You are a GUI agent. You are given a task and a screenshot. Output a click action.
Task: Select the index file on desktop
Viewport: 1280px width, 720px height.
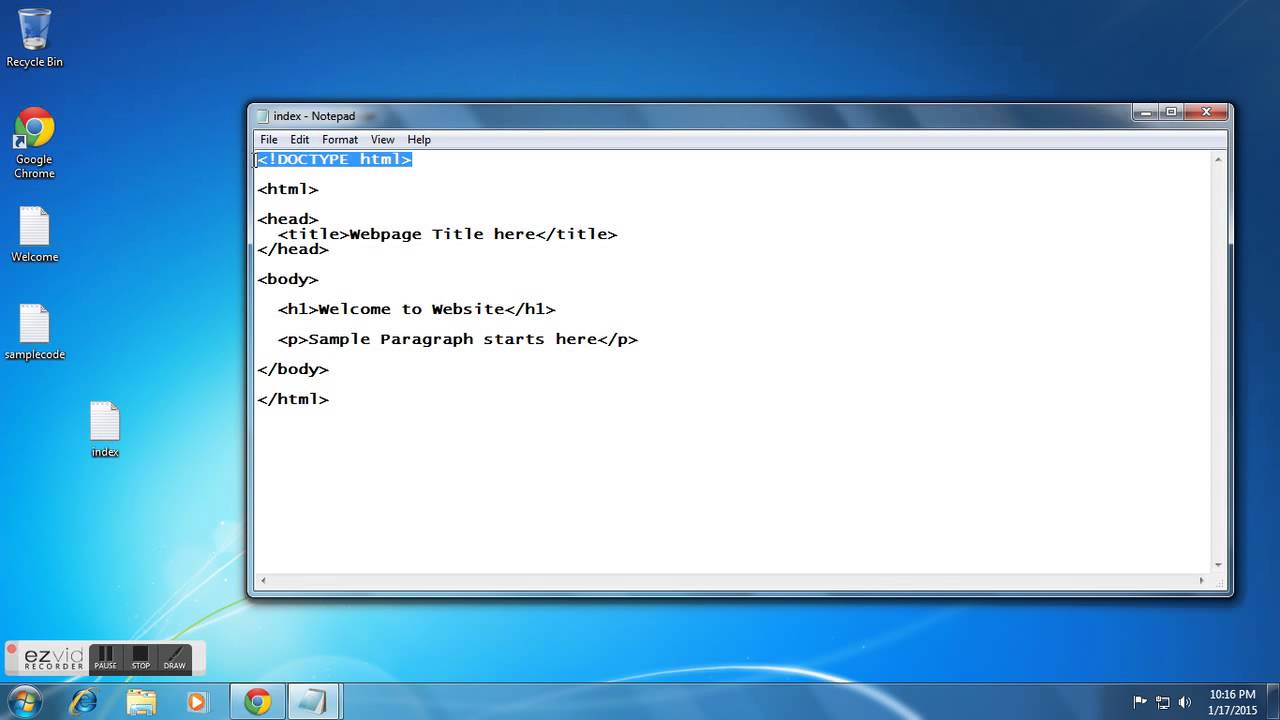pos(105,430)
